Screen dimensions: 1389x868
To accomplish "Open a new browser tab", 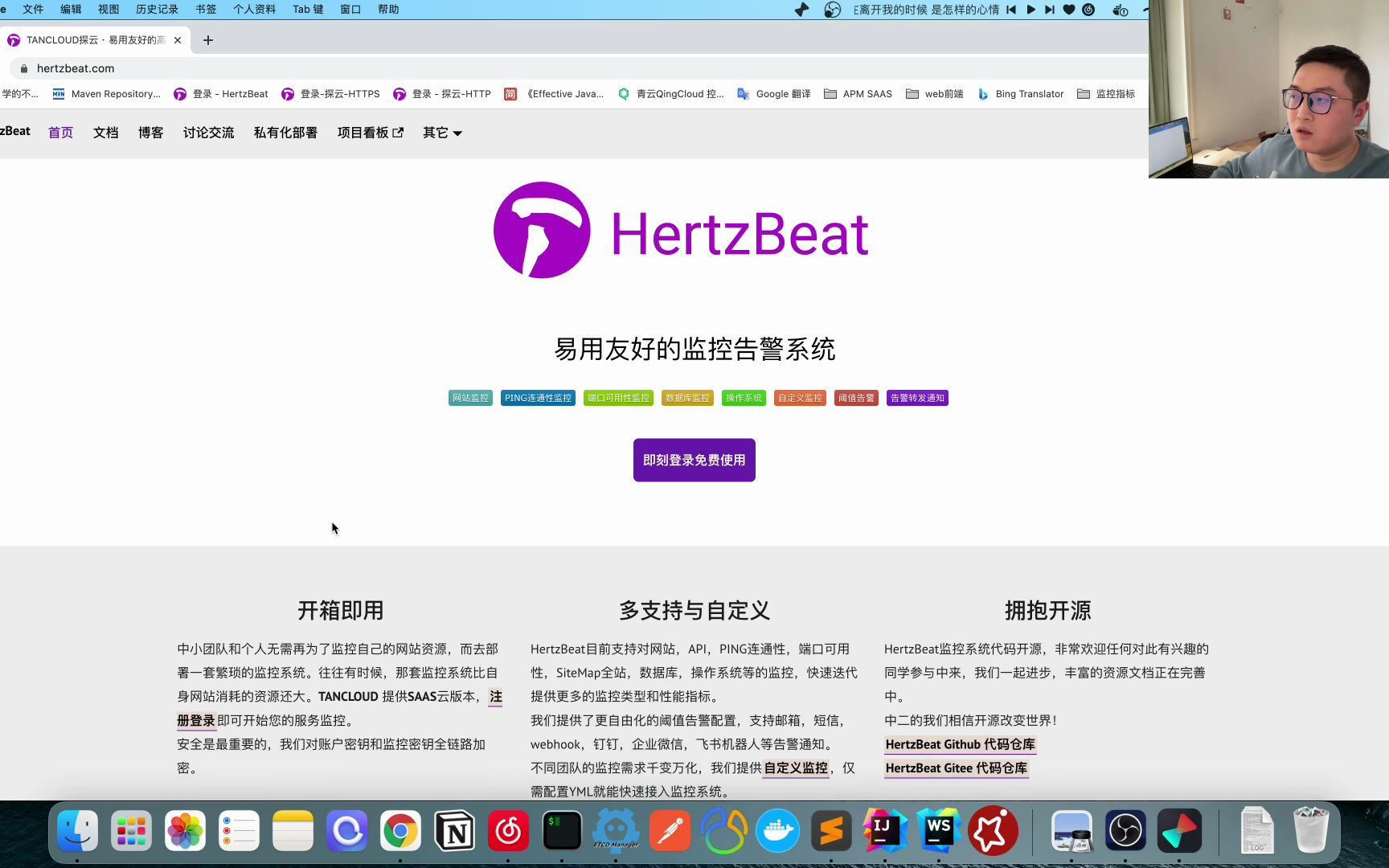I will click(x=208, y=40).
